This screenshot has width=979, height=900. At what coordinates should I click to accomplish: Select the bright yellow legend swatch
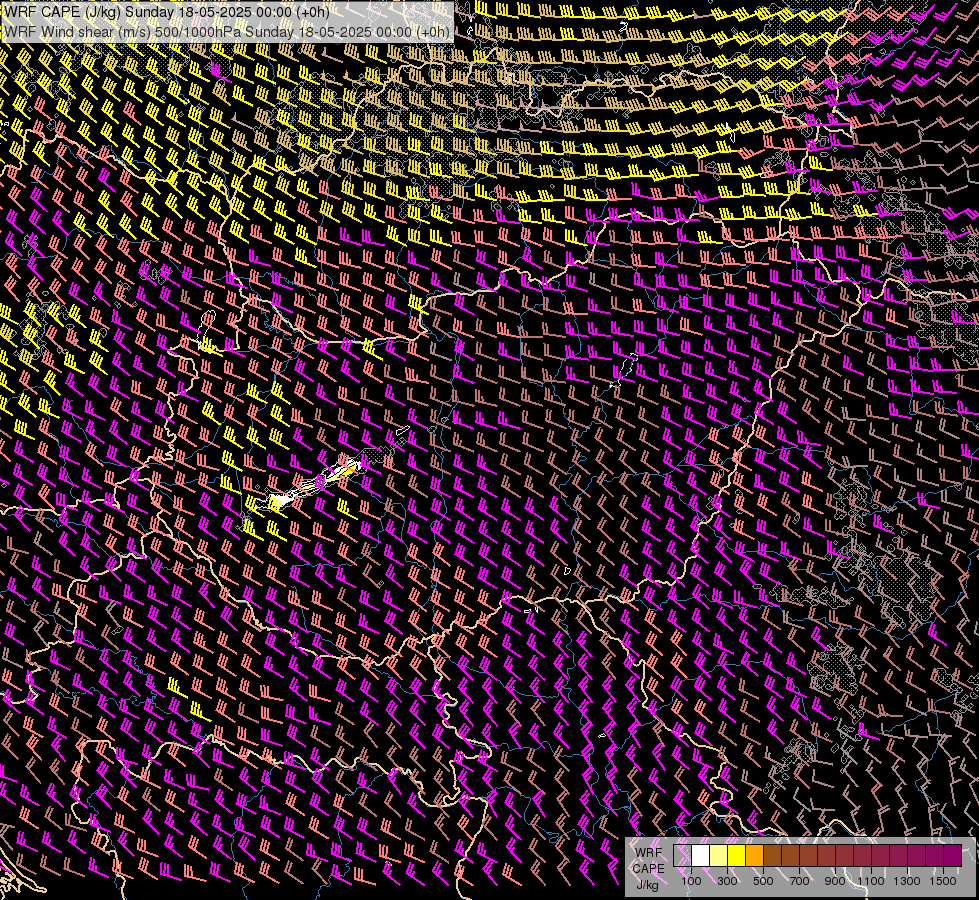click(737, 856)
